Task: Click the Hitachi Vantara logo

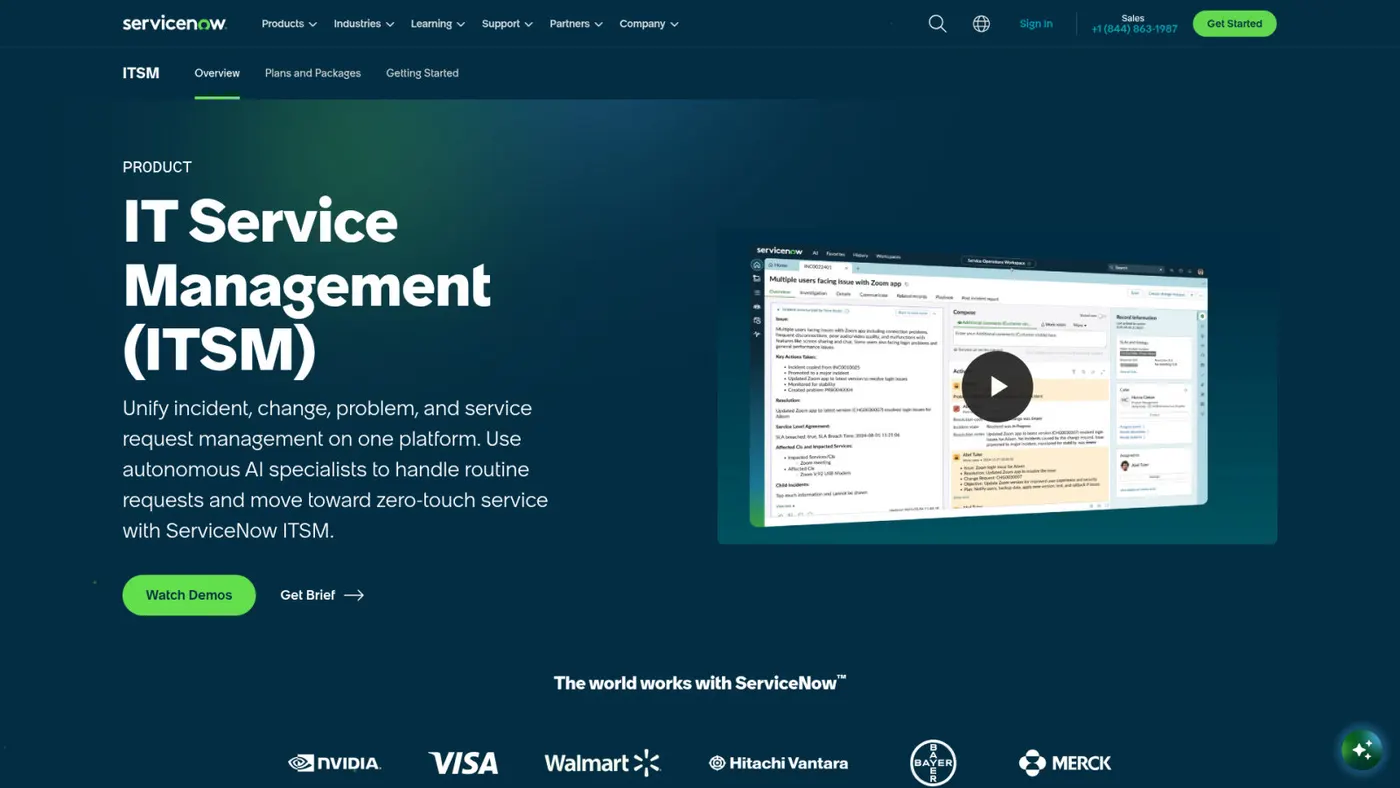Action: [778, 763]
